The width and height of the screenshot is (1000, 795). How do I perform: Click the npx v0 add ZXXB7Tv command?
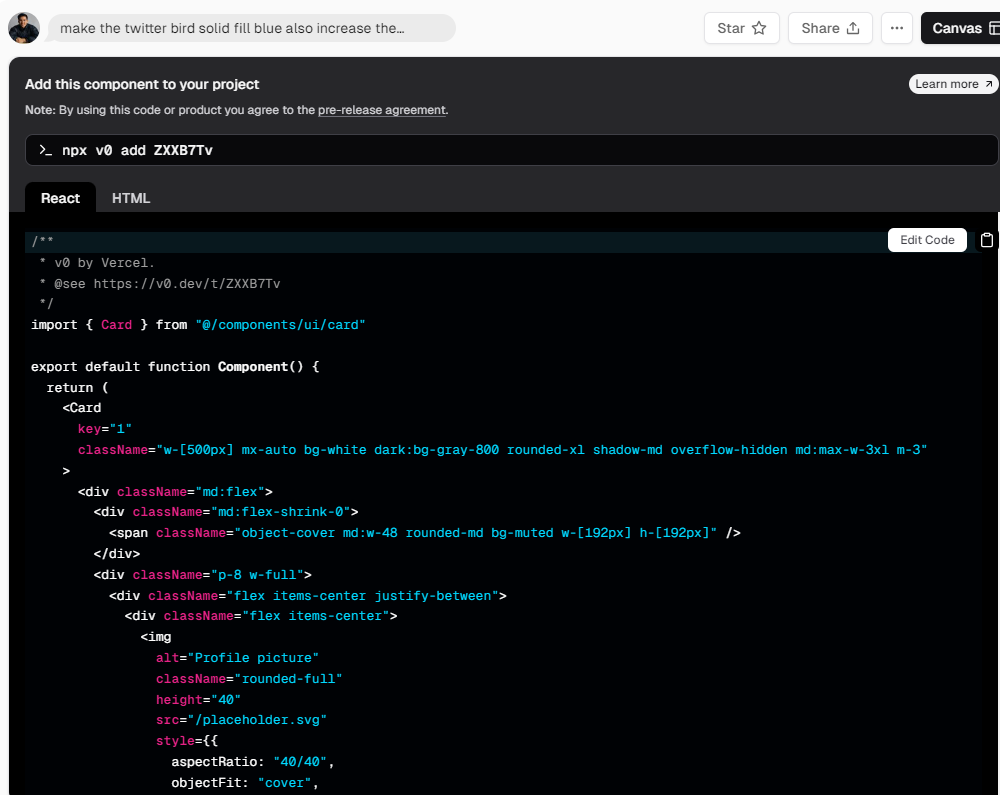(137, 150)
